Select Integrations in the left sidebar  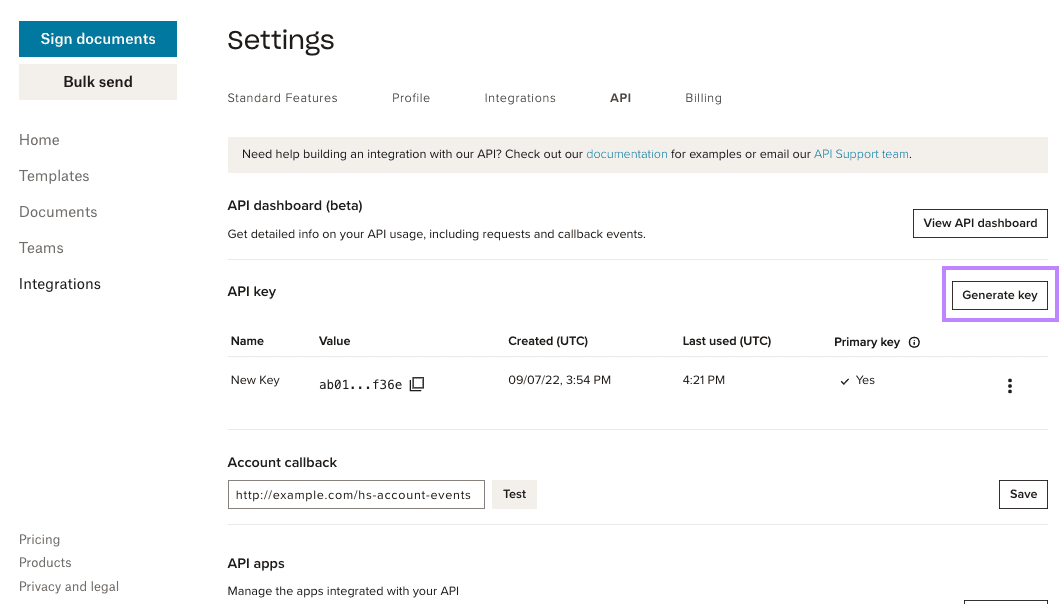60,284
